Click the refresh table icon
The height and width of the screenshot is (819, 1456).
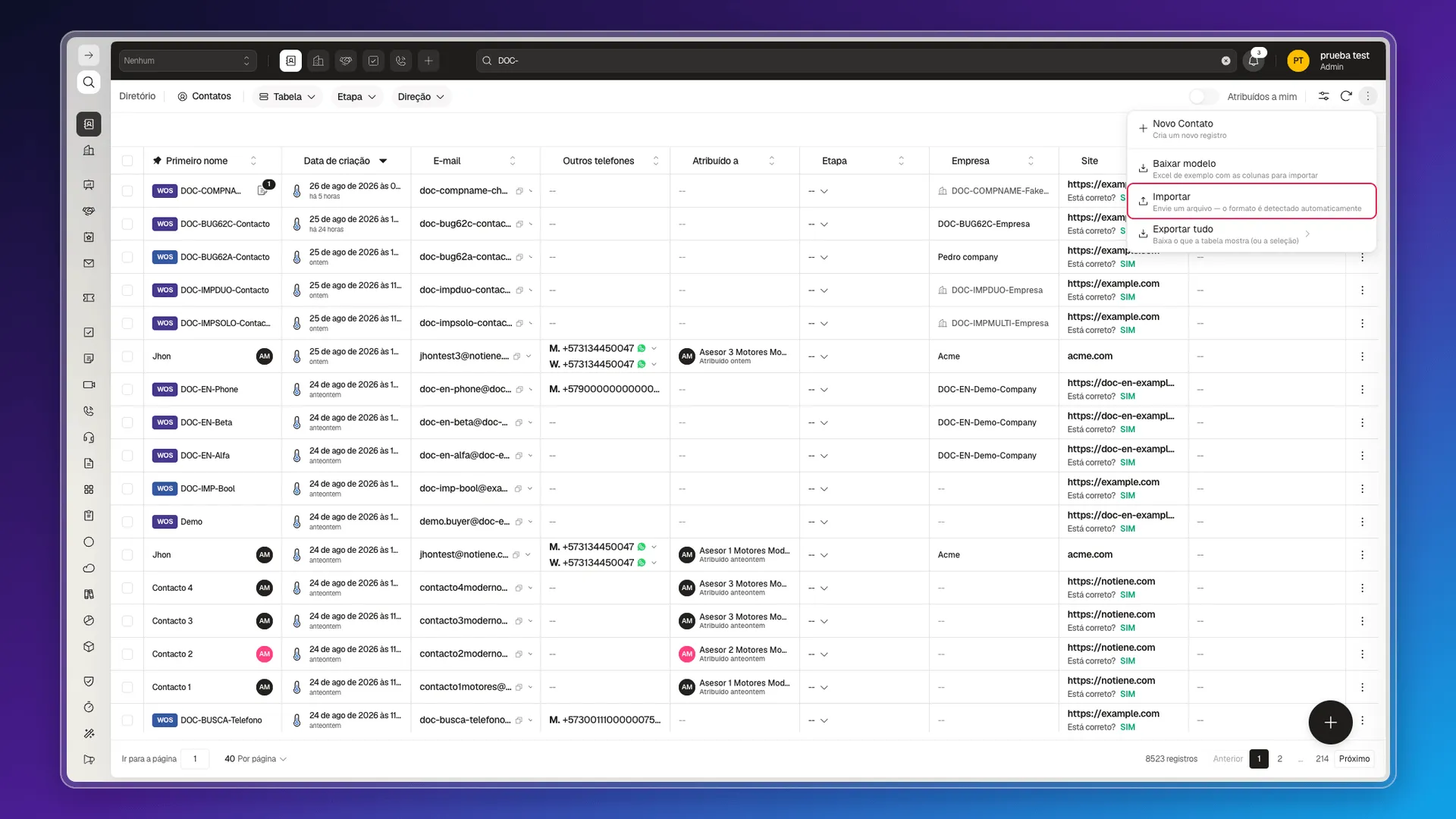pyautogui.click(x=1346, y=96)
